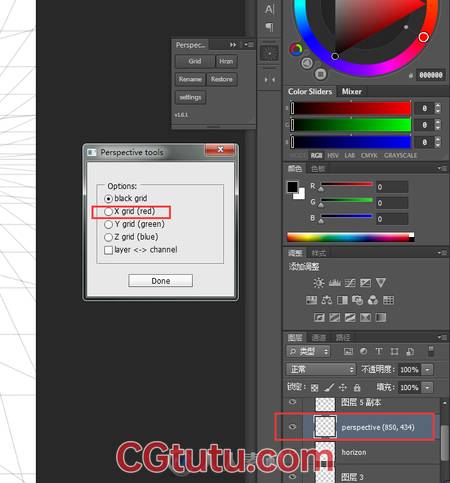Filter layers by text type icon

click(x=379, y=351)
